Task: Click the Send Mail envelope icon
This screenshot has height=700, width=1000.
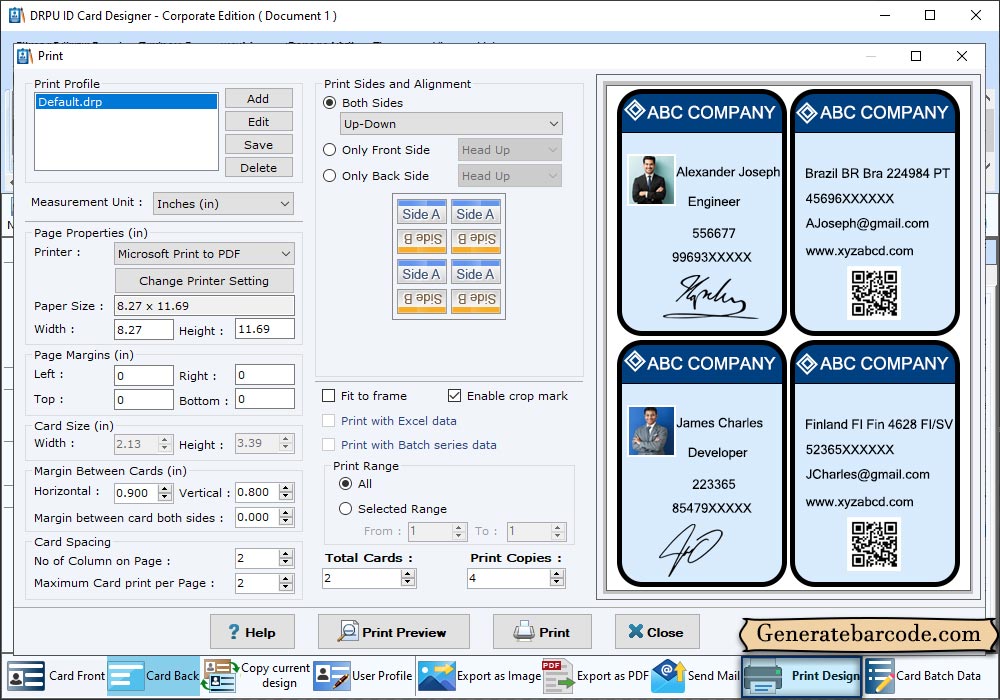Action: 668,676
